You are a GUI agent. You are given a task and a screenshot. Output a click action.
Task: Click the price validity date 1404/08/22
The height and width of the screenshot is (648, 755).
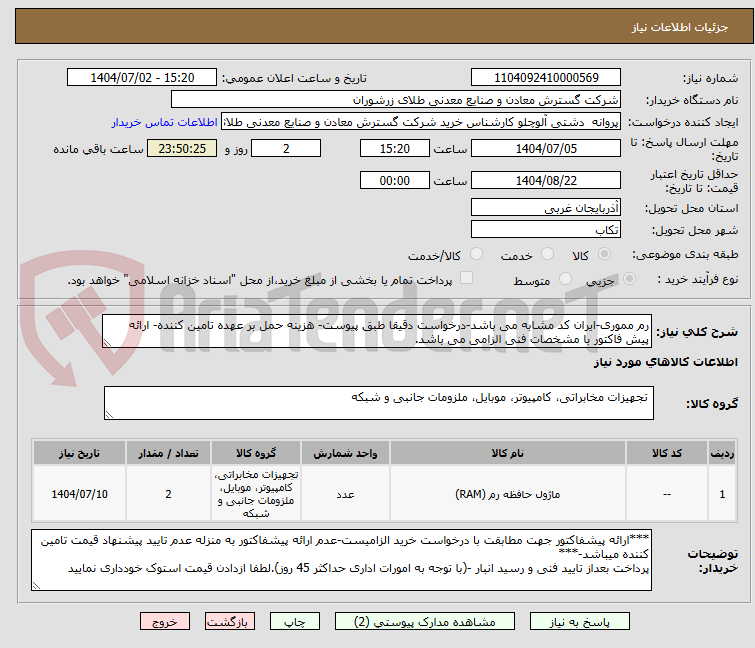[x=546, y=180]
